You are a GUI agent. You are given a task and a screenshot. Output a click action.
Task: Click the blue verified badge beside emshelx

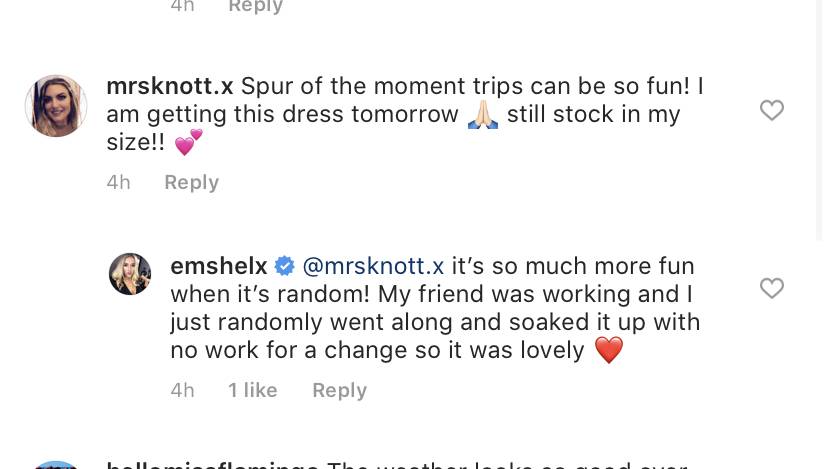click(x=285, y=266)
